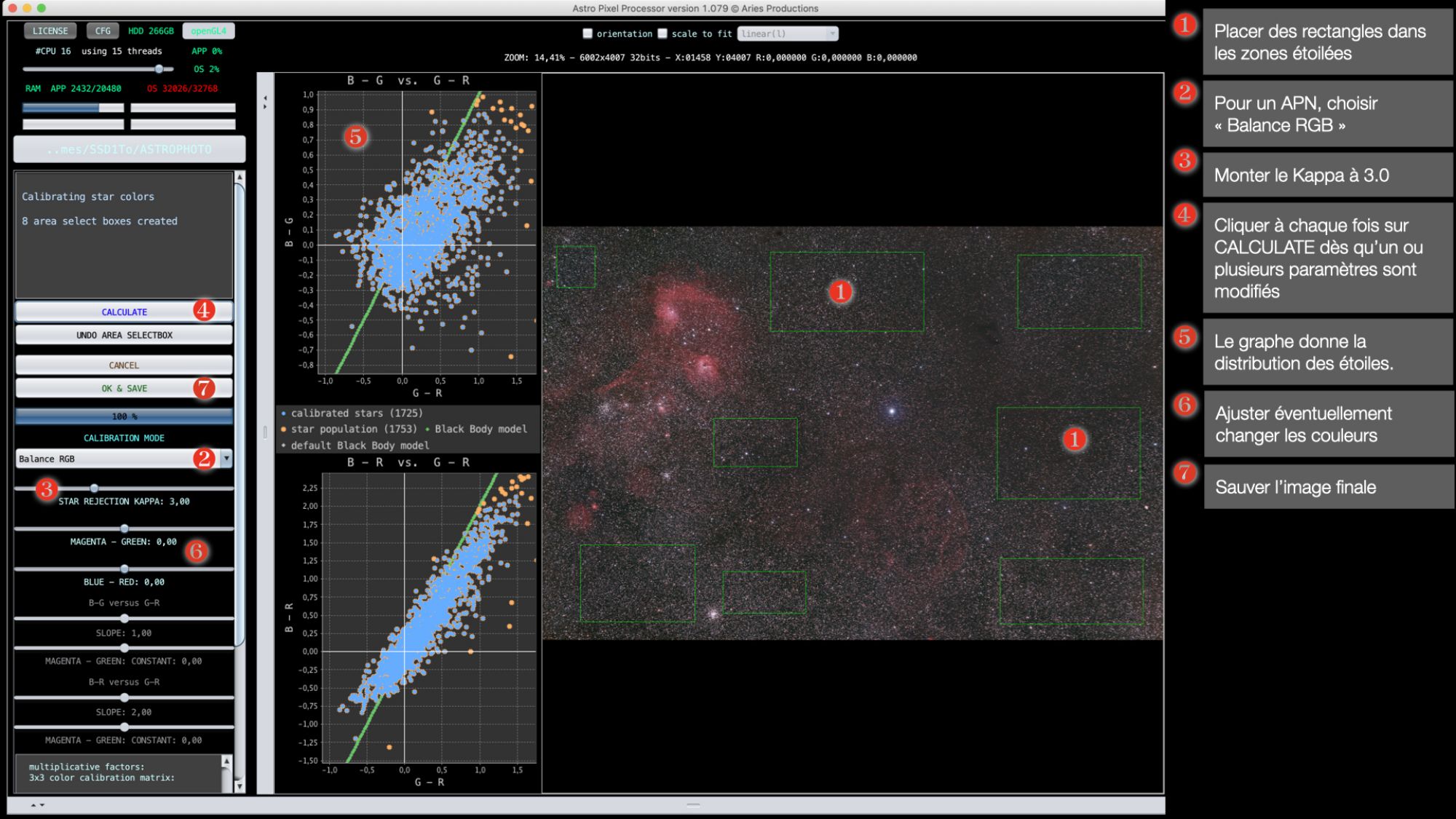Image resolution: width=1456 pixels, height=819 pixels.
Task: Click the down arrow on the bottom divider bar
Action: click(42, 805)
